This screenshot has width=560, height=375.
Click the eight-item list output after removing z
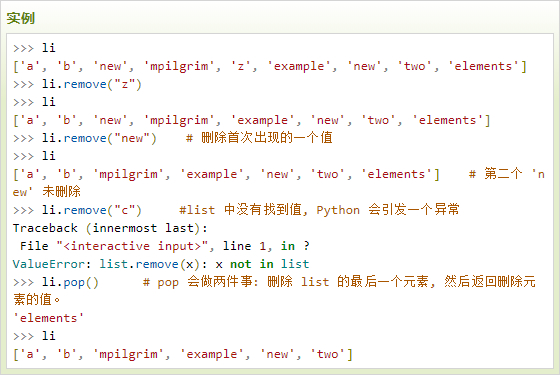pos(252,120)
